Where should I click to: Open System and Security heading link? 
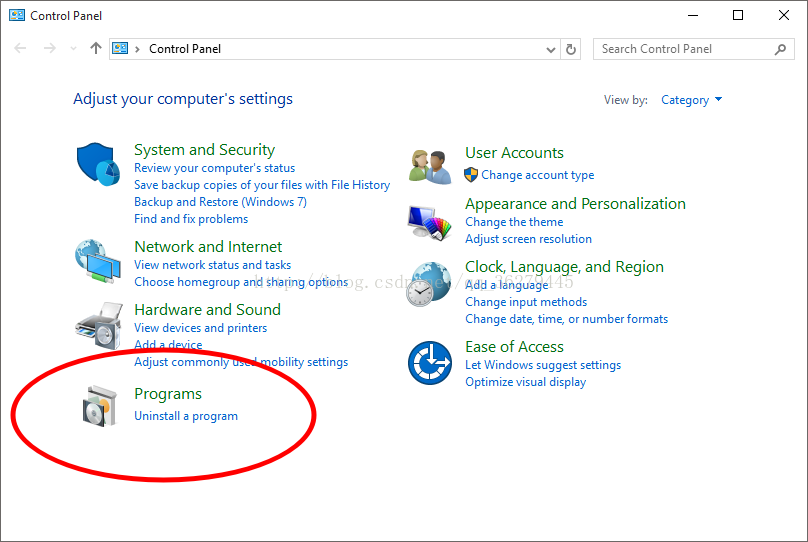(x=205, y=149)
